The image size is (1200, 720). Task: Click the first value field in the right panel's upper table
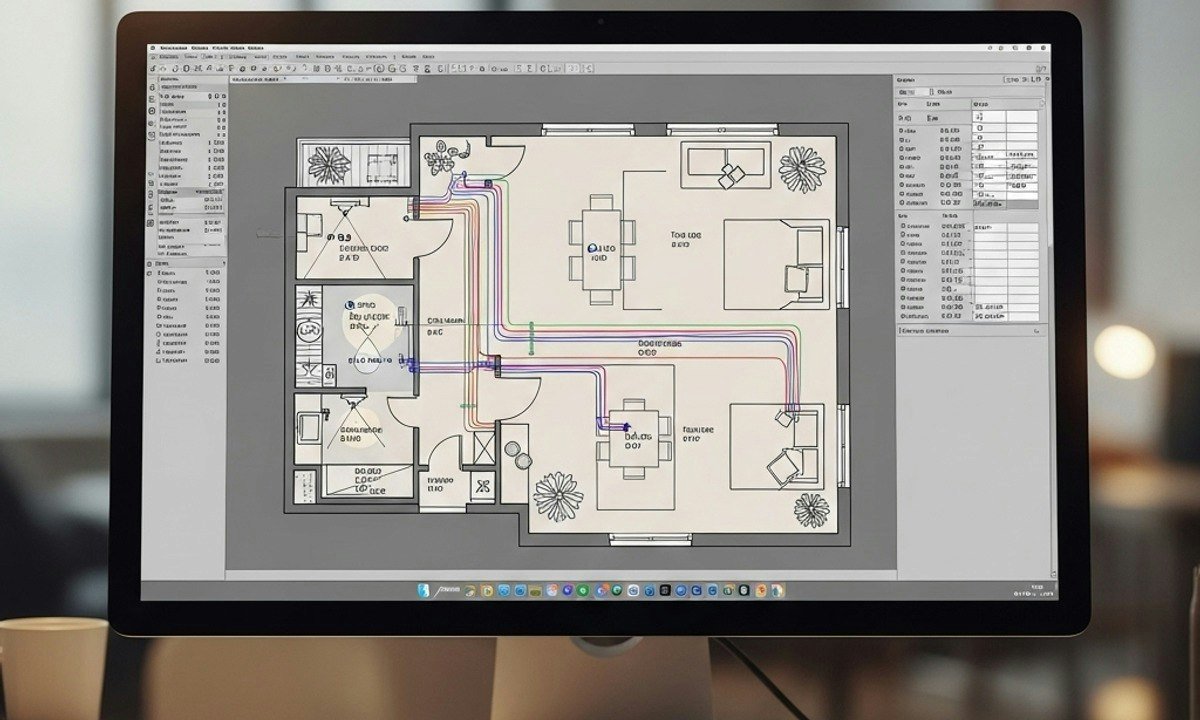point(988,117)
